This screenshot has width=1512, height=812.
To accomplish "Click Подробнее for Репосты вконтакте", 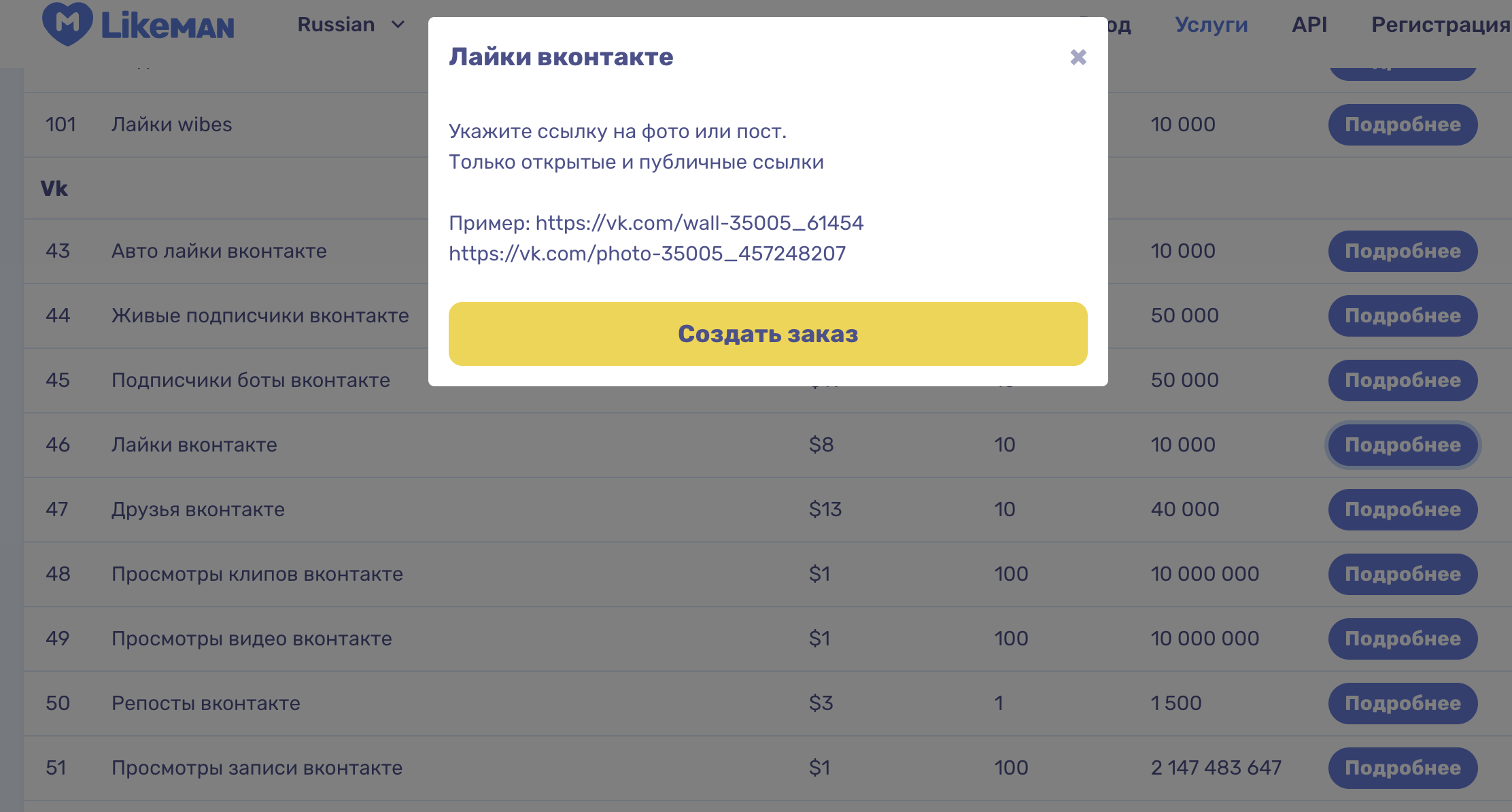I will (x=1403, y=703).
